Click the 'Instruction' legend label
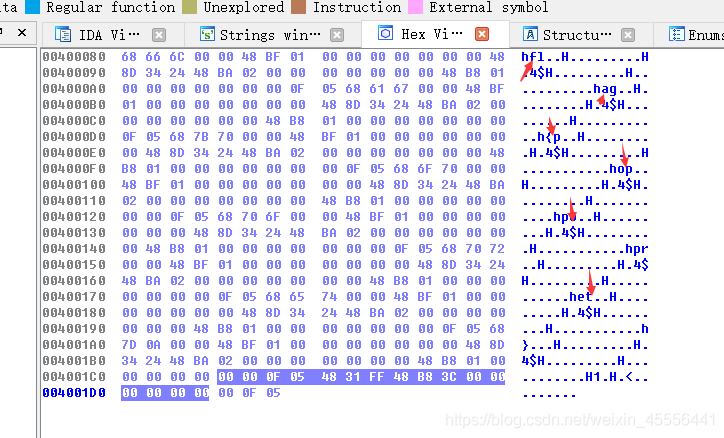 tap(357, 7)
